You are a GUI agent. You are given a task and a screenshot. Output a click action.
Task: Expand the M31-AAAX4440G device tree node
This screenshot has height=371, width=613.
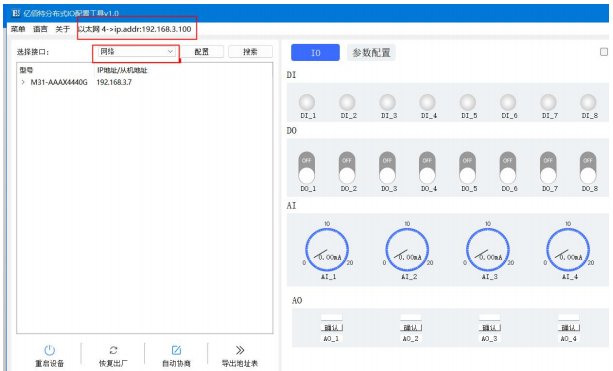23,82
